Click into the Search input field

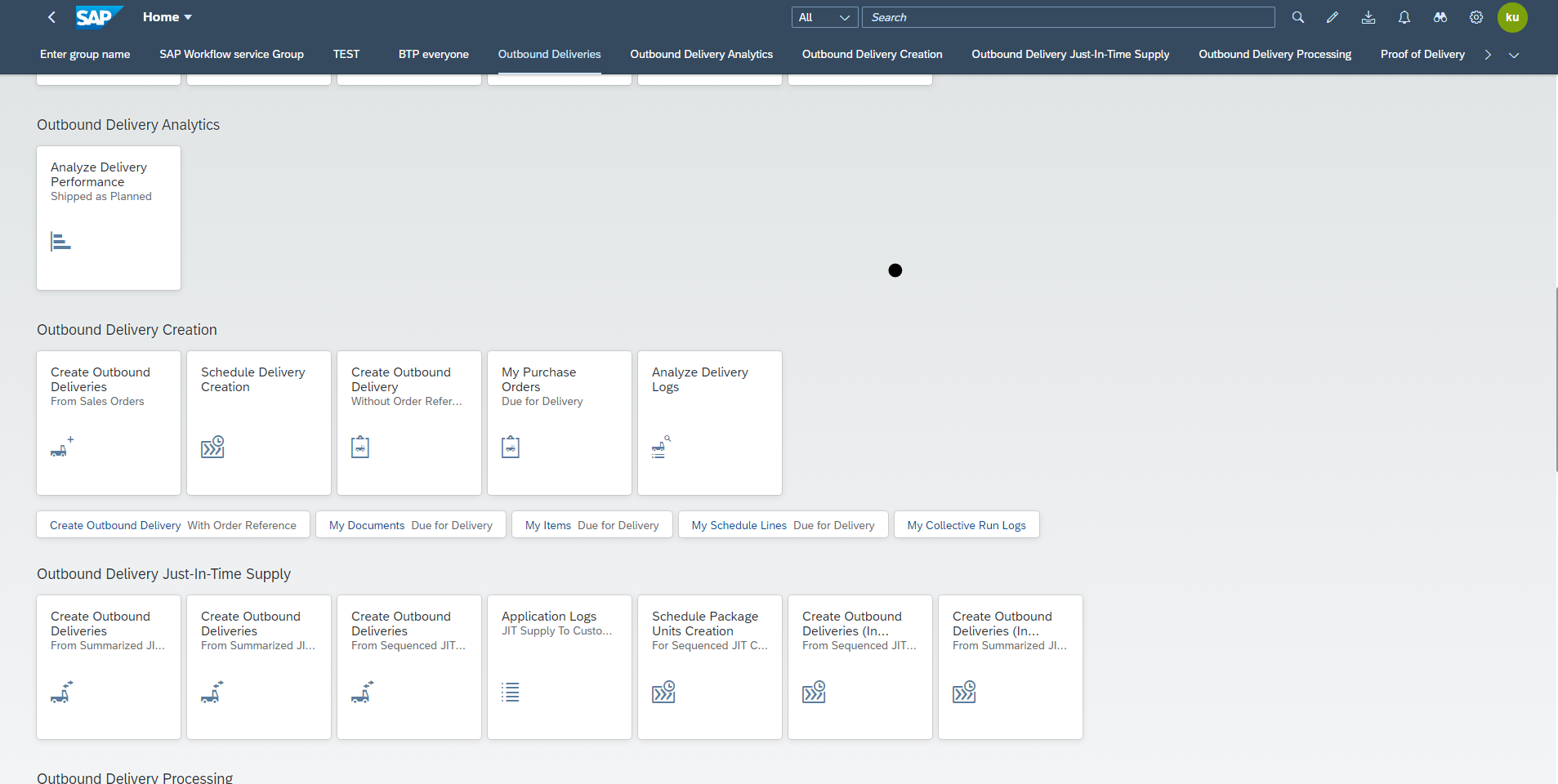tap(1068, 17)
